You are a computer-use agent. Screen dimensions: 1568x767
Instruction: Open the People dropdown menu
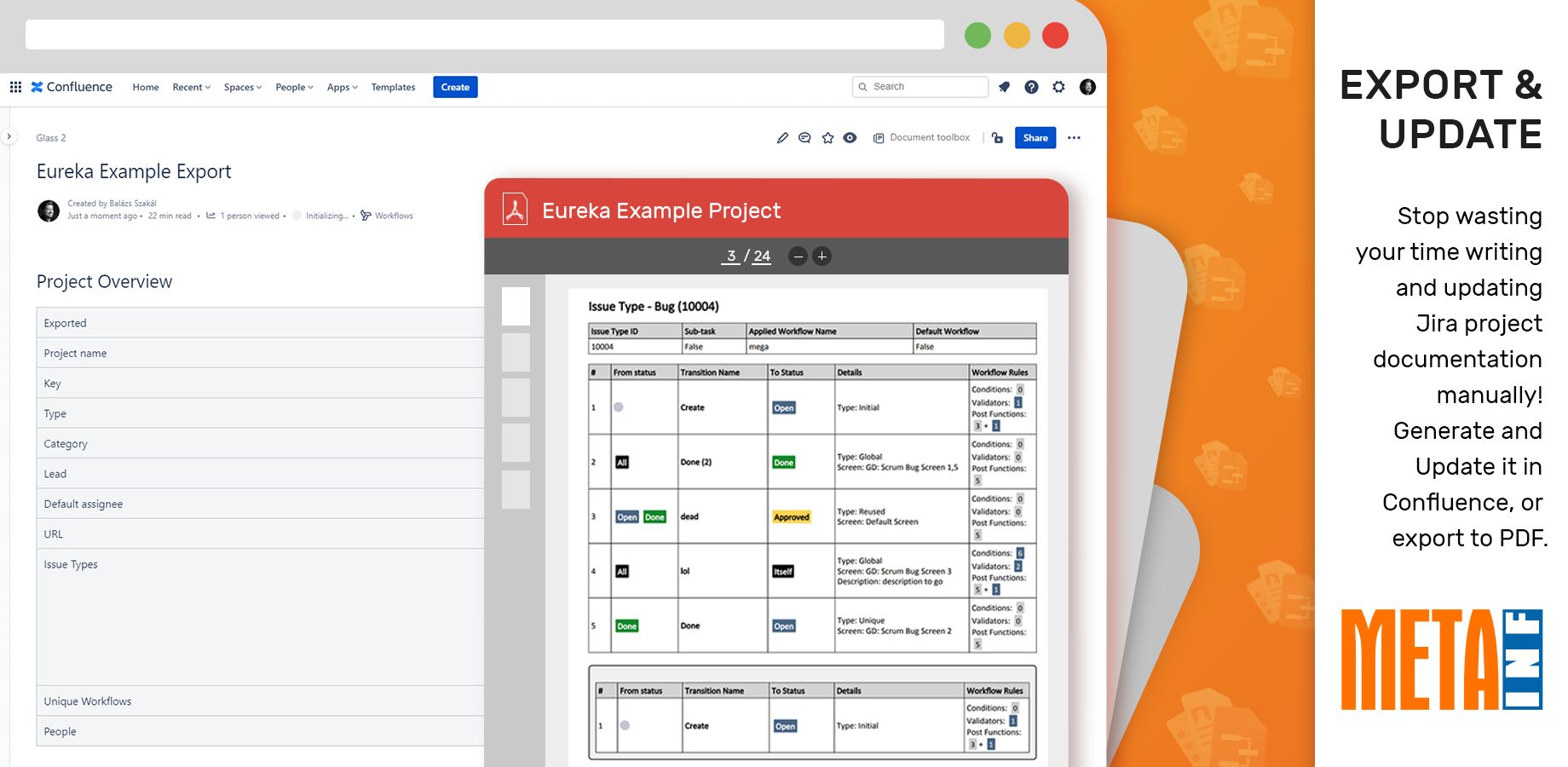coord(294,87)
